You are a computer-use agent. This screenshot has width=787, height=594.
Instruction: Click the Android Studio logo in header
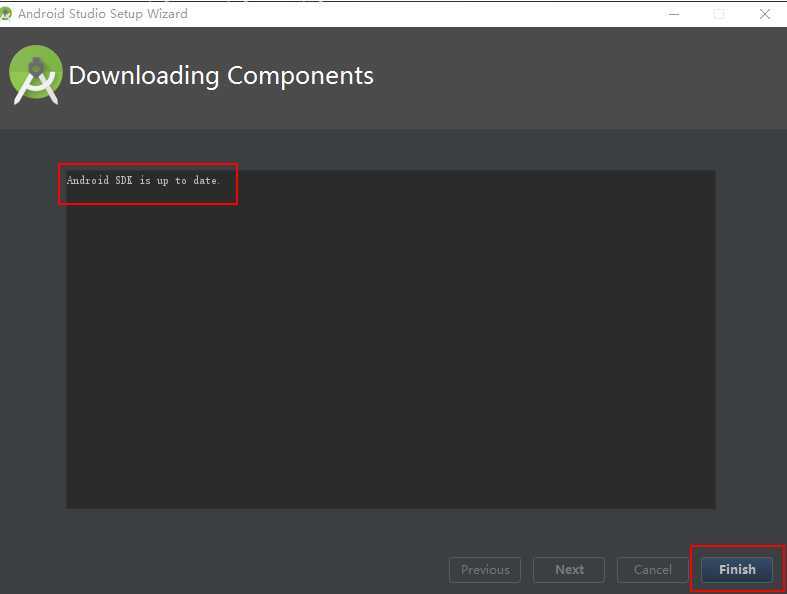pos(36,75)
